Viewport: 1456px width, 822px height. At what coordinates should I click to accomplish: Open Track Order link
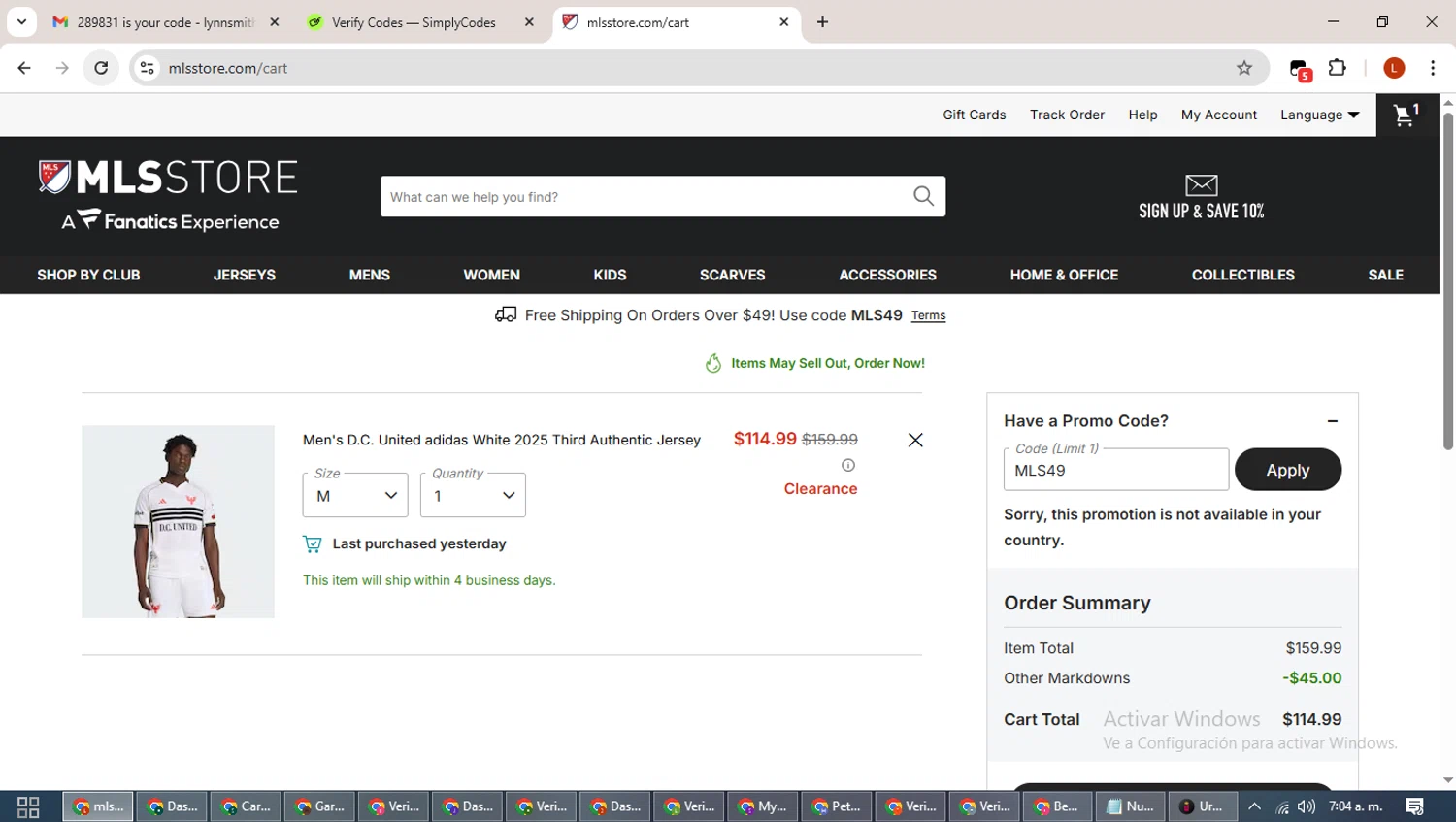point(1067,115)
